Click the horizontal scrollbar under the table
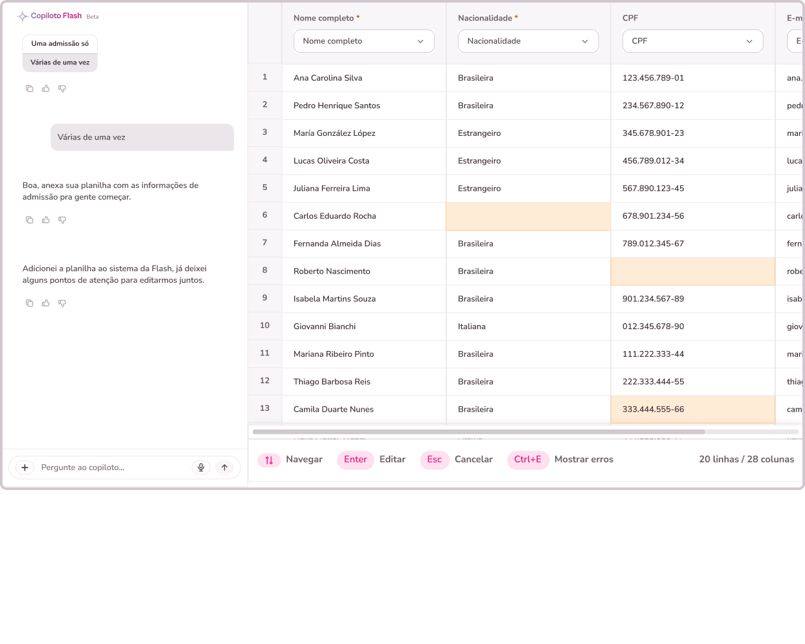805x644 pixels. pyautogui.click(x=478, y=432)
